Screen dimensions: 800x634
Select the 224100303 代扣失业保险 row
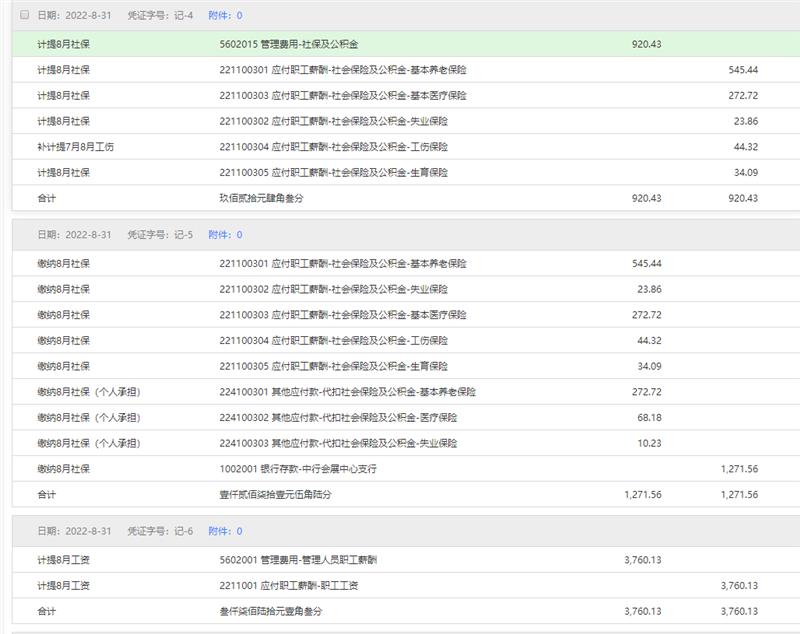tap(338, 443)
